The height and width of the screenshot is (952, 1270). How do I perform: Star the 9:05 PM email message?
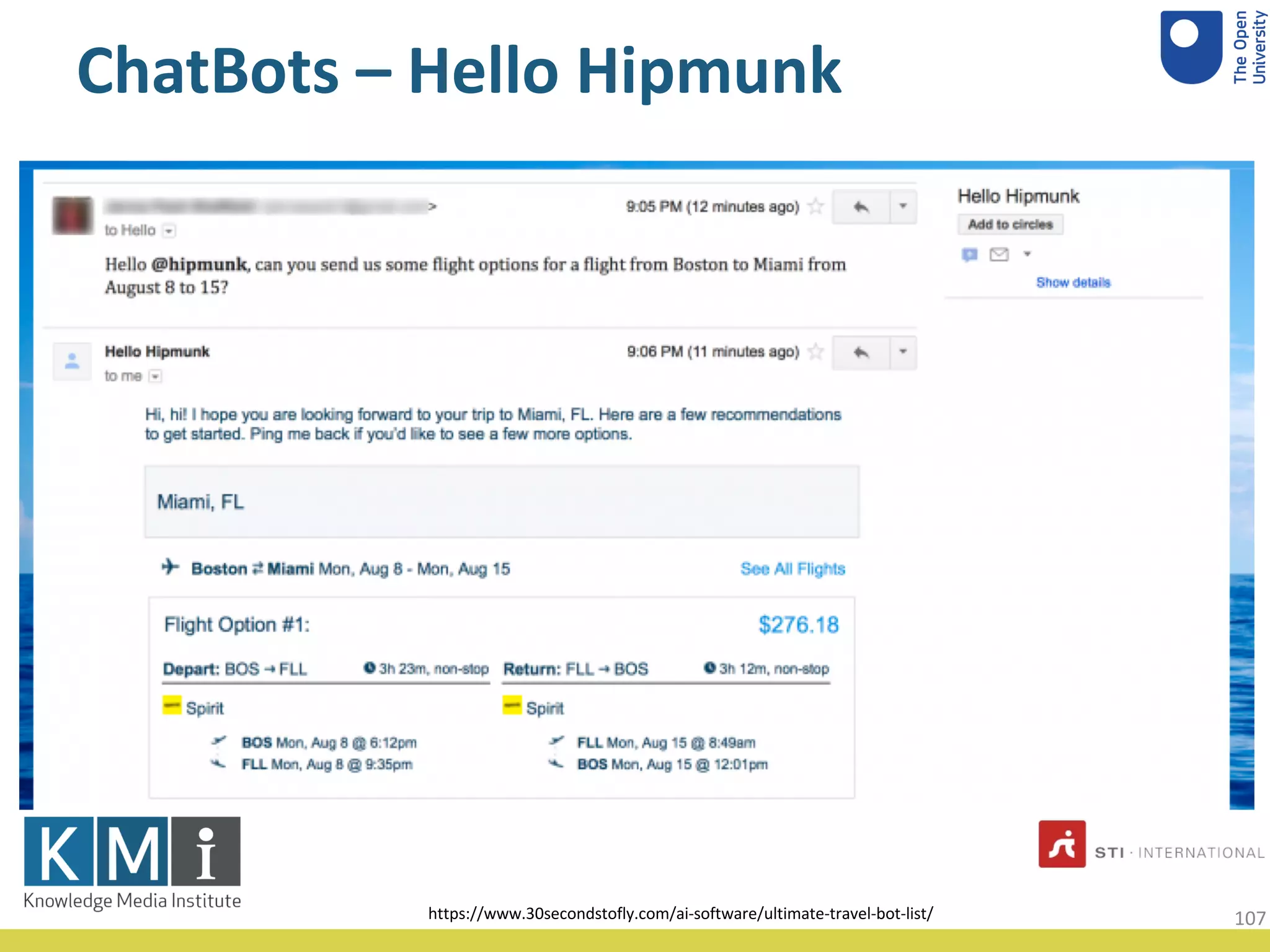pyautogui.click(x=816, y=206)
